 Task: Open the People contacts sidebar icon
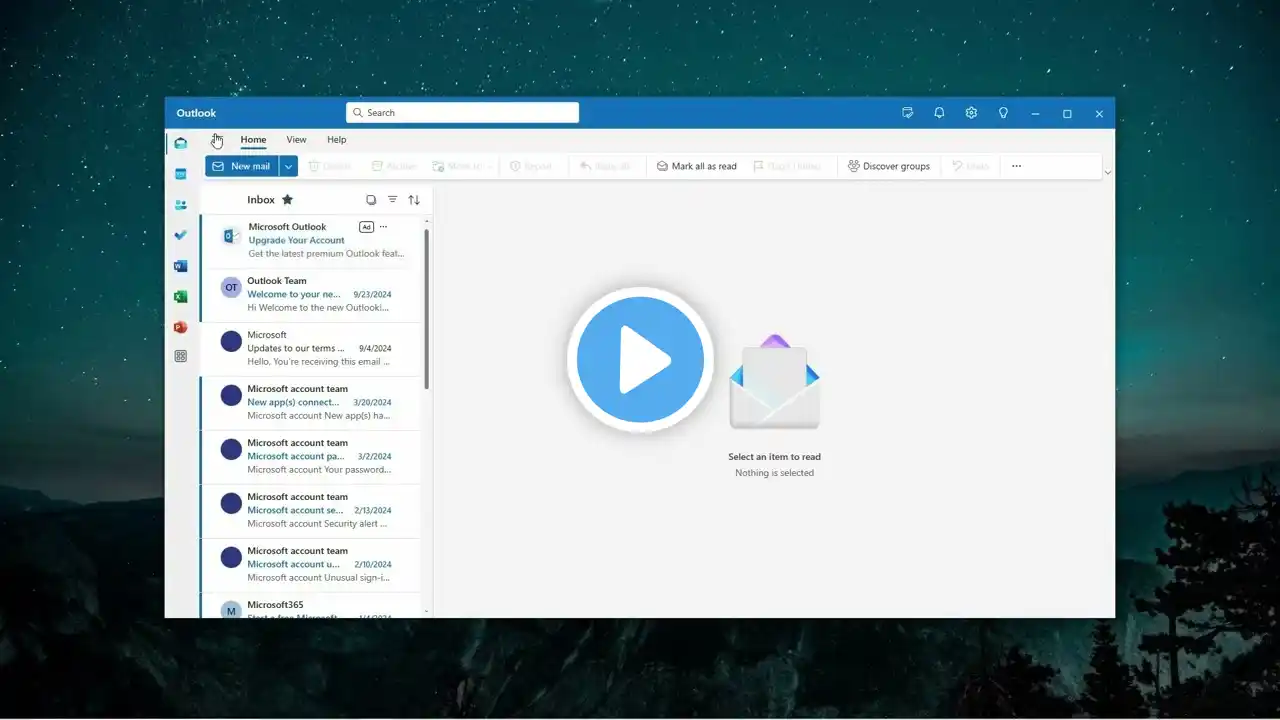pyautogui.click(x=180, y=205)
